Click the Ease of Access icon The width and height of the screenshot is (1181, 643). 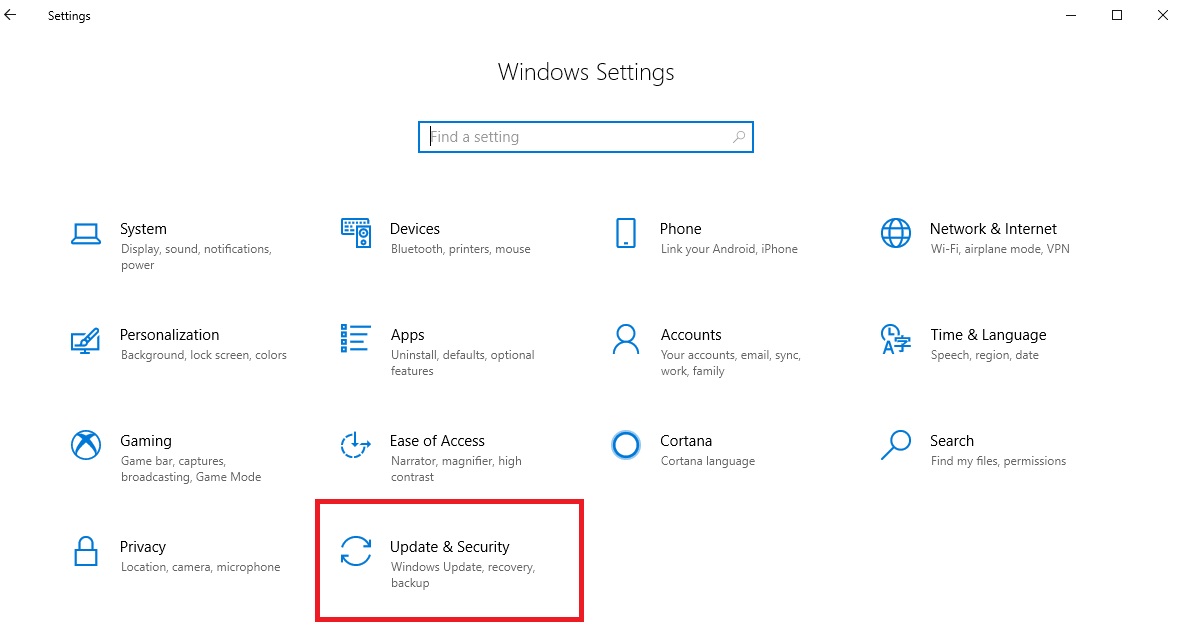355,446
